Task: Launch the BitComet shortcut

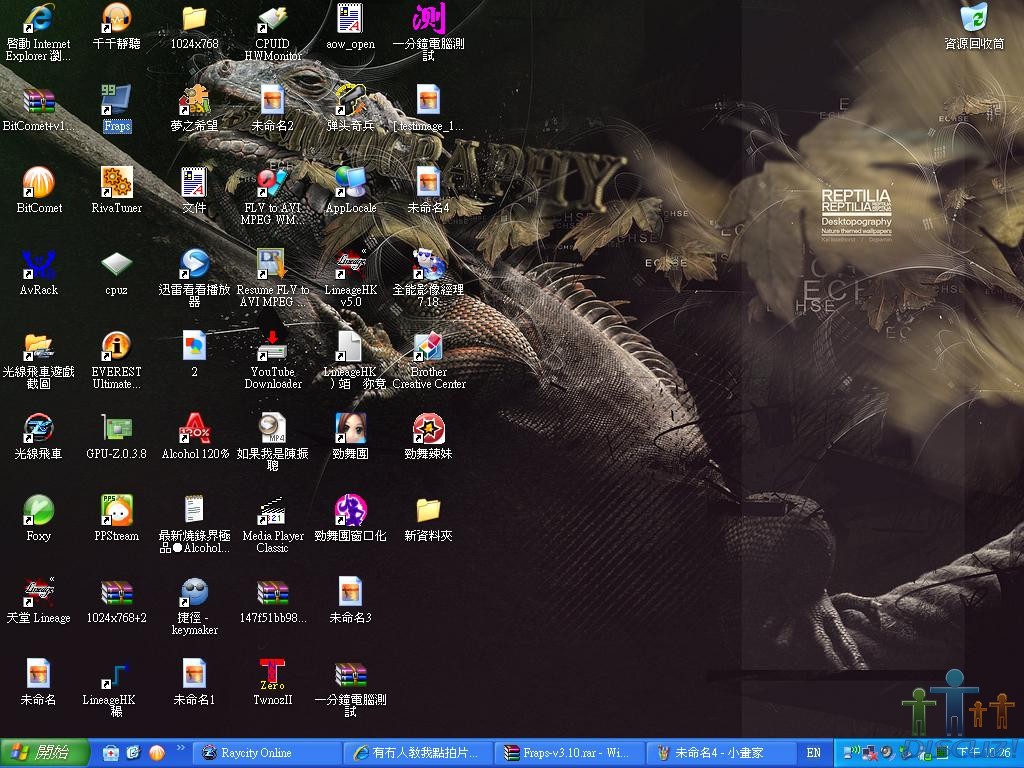Action: point(39,182)
